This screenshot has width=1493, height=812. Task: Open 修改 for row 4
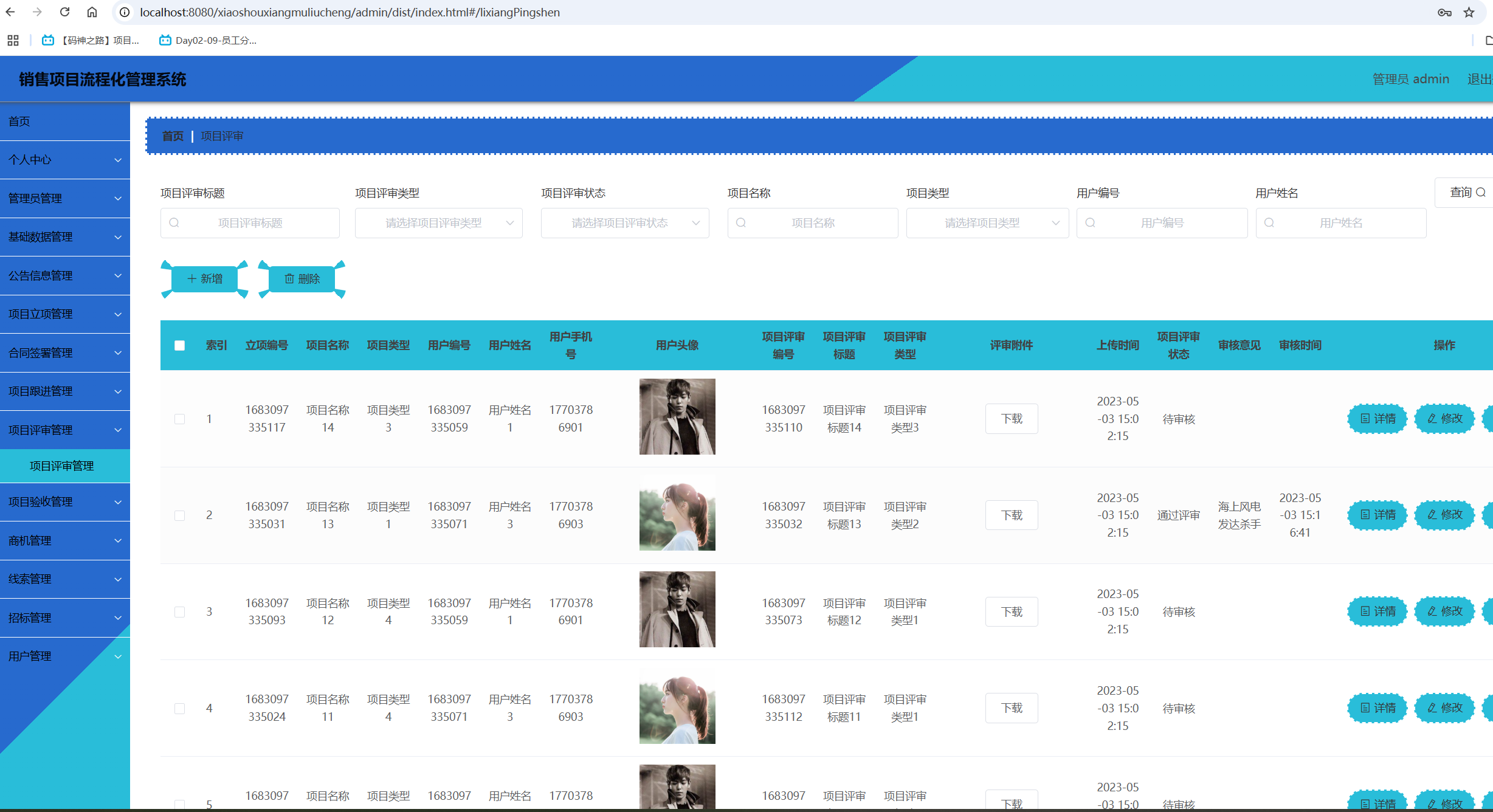tap(1444, 708)
